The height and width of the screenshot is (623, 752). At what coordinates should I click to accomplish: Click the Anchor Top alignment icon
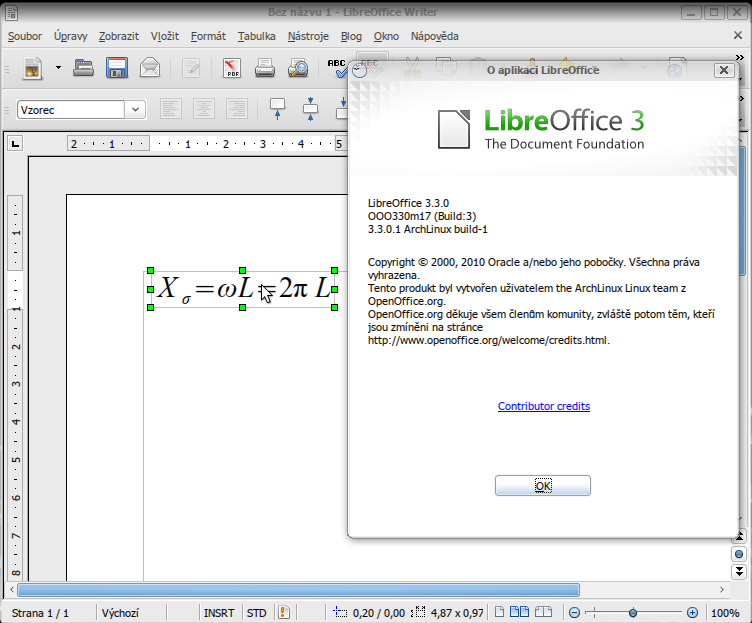point(277,109)
